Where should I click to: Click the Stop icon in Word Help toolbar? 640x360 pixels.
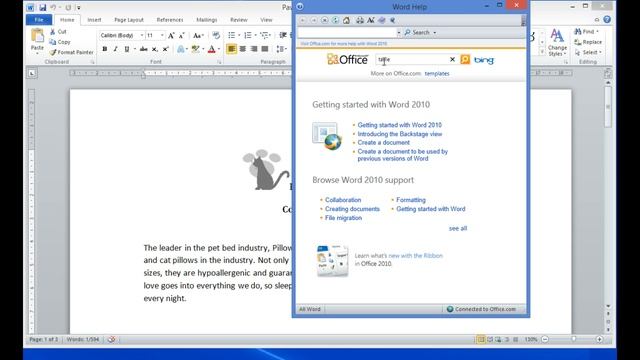point(324,20)
